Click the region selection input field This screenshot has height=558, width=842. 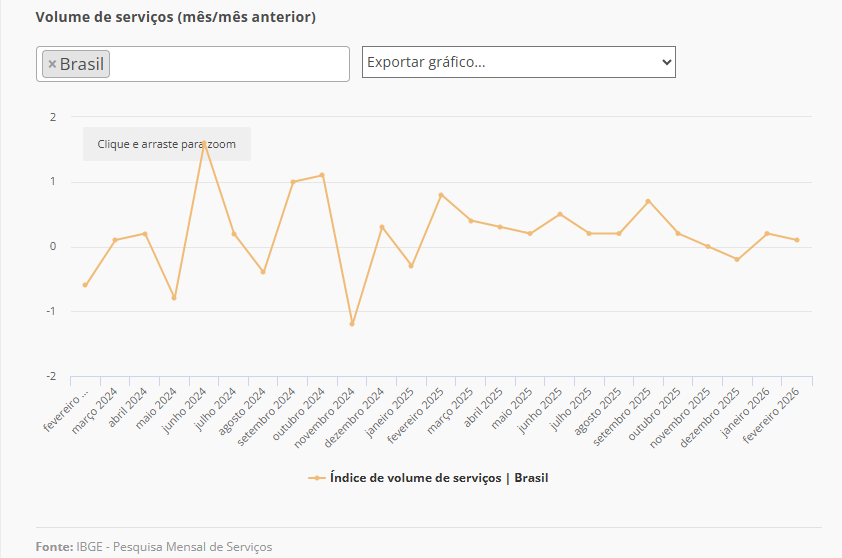tap(230, 64)
